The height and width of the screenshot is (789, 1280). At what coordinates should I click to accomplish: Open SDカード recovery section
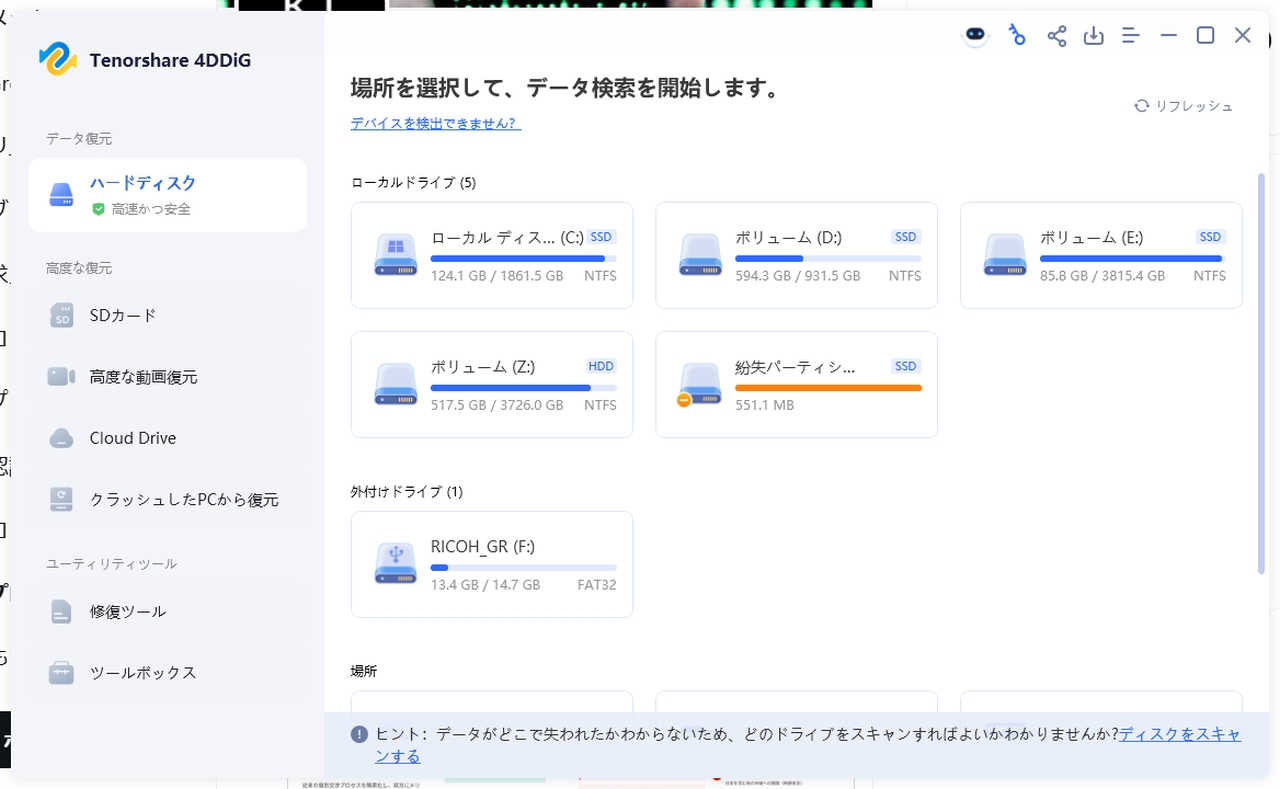click(x=167, y=316)
